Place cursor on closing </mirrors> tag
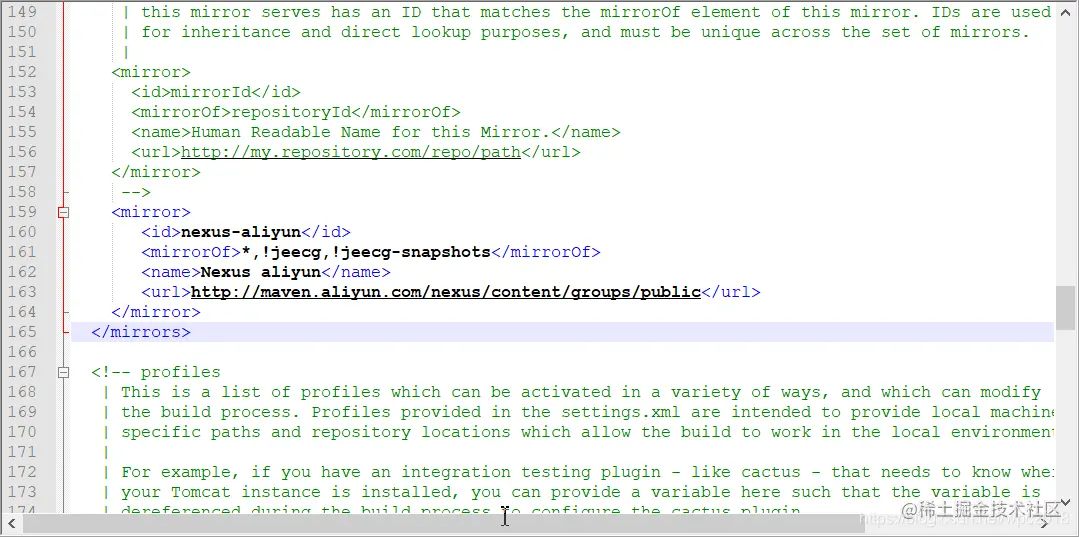 click(x=141, y=333)
